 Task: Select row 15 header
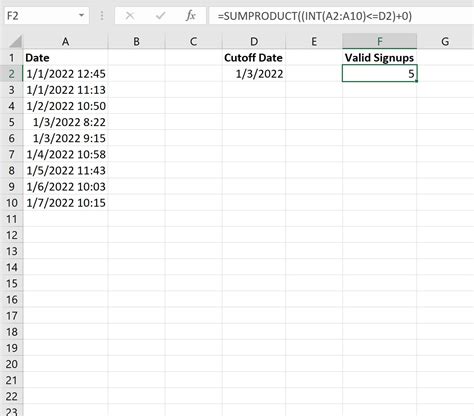tap(12, 283)
